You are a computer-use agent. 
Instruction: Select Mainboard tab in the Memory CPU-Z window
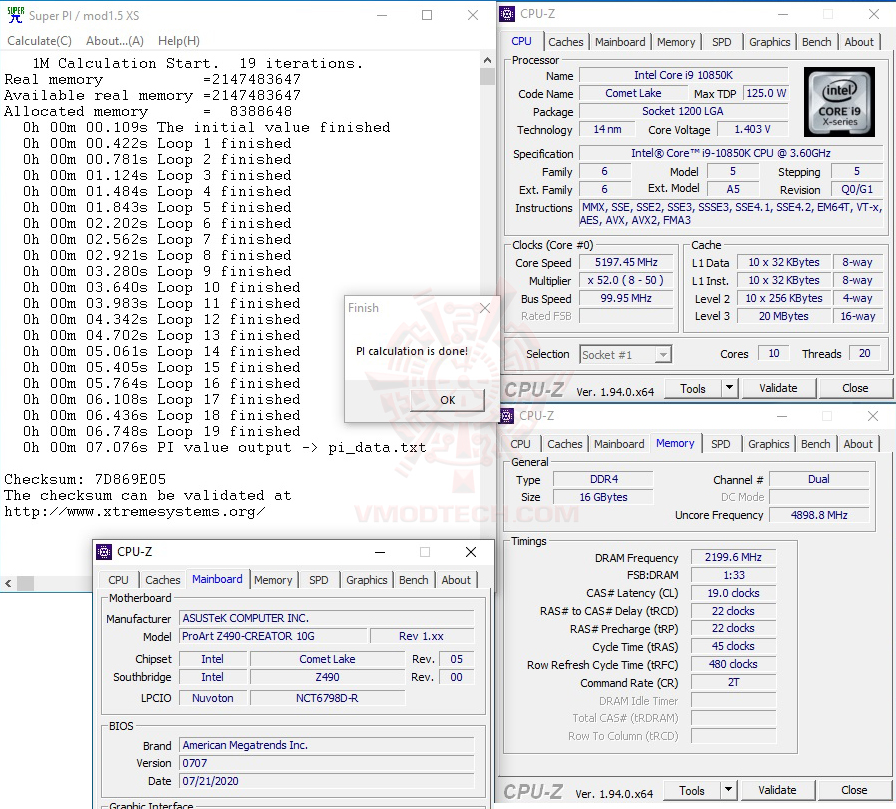click(x=619, y=444)
